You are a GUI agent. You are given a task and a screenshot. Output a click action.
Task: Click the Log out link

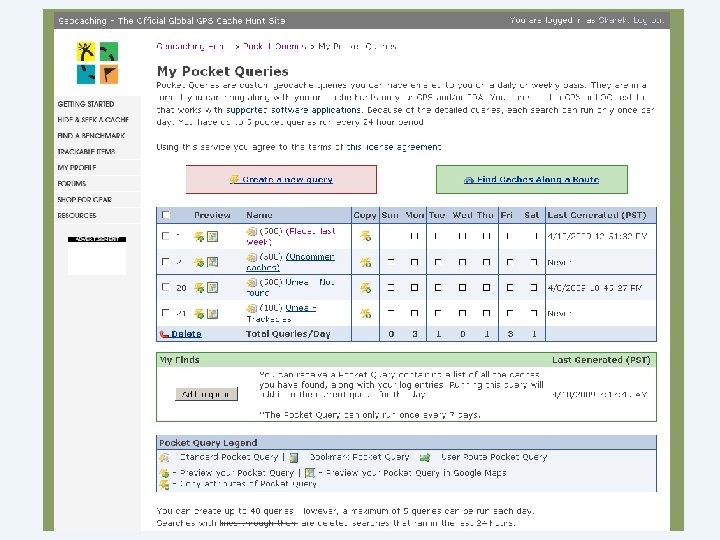[648, 20]
